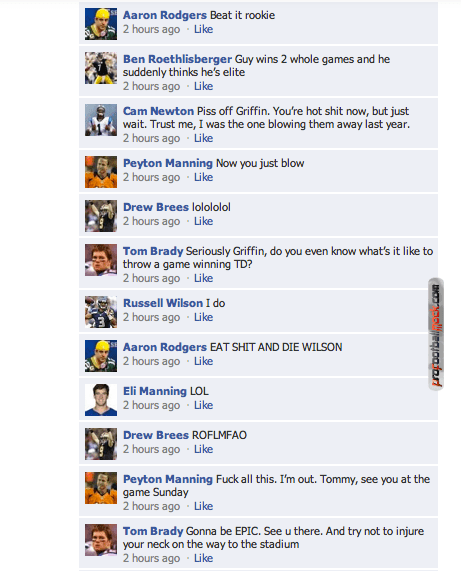
Task: Like Cam Newton's comment
Action: pyautogui.click(x=203, y=138)
